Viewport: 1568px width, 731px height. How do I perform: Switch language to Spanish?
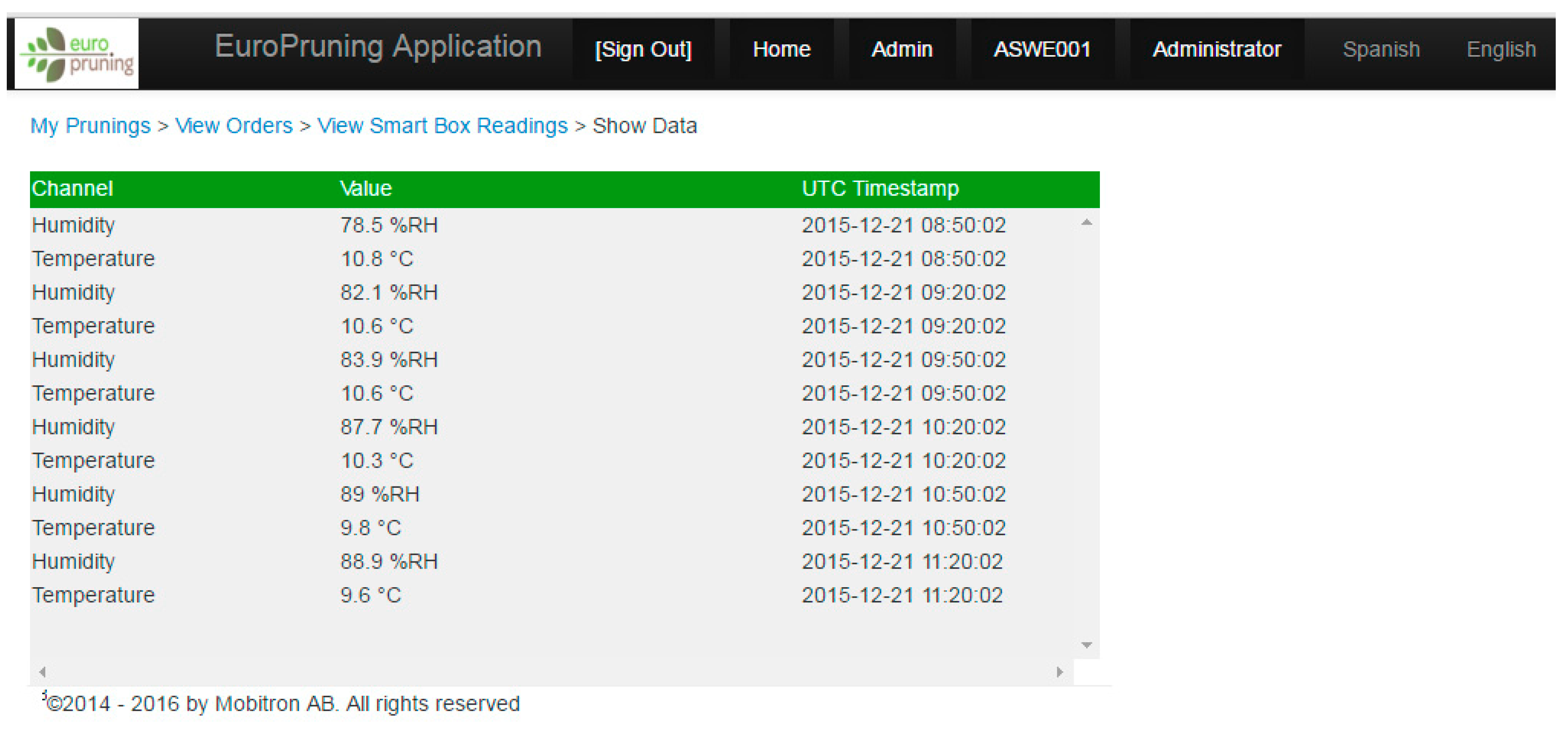pos(1381,49)
